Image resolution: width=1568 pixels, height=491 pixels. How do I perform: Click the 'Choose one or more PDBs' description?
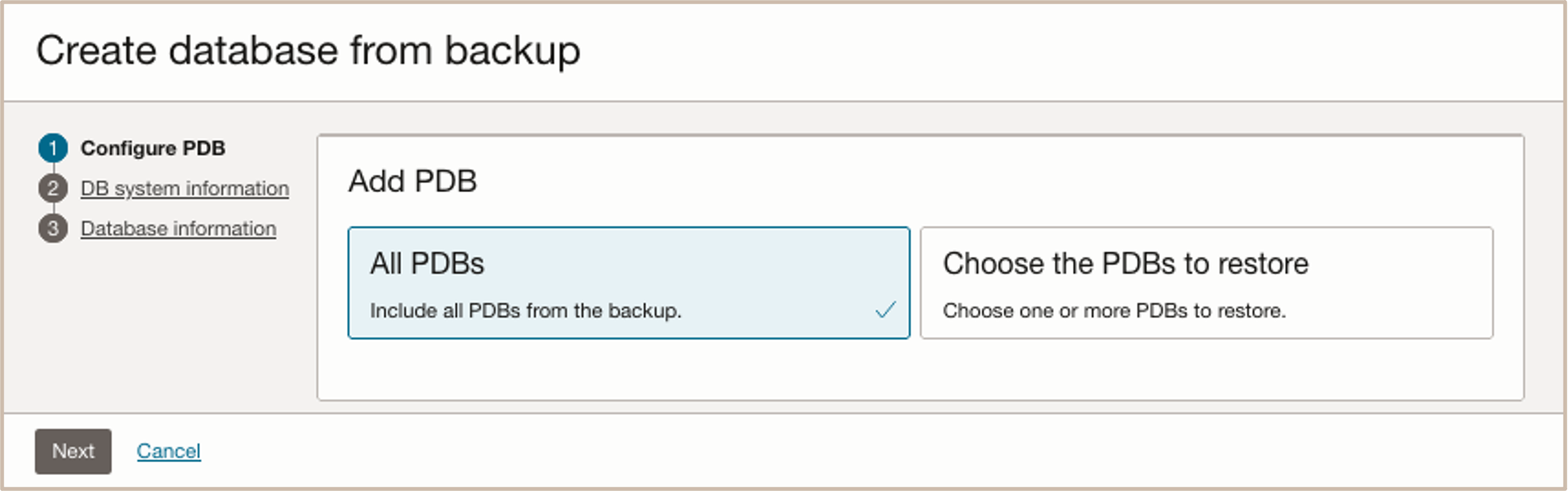1113,311
